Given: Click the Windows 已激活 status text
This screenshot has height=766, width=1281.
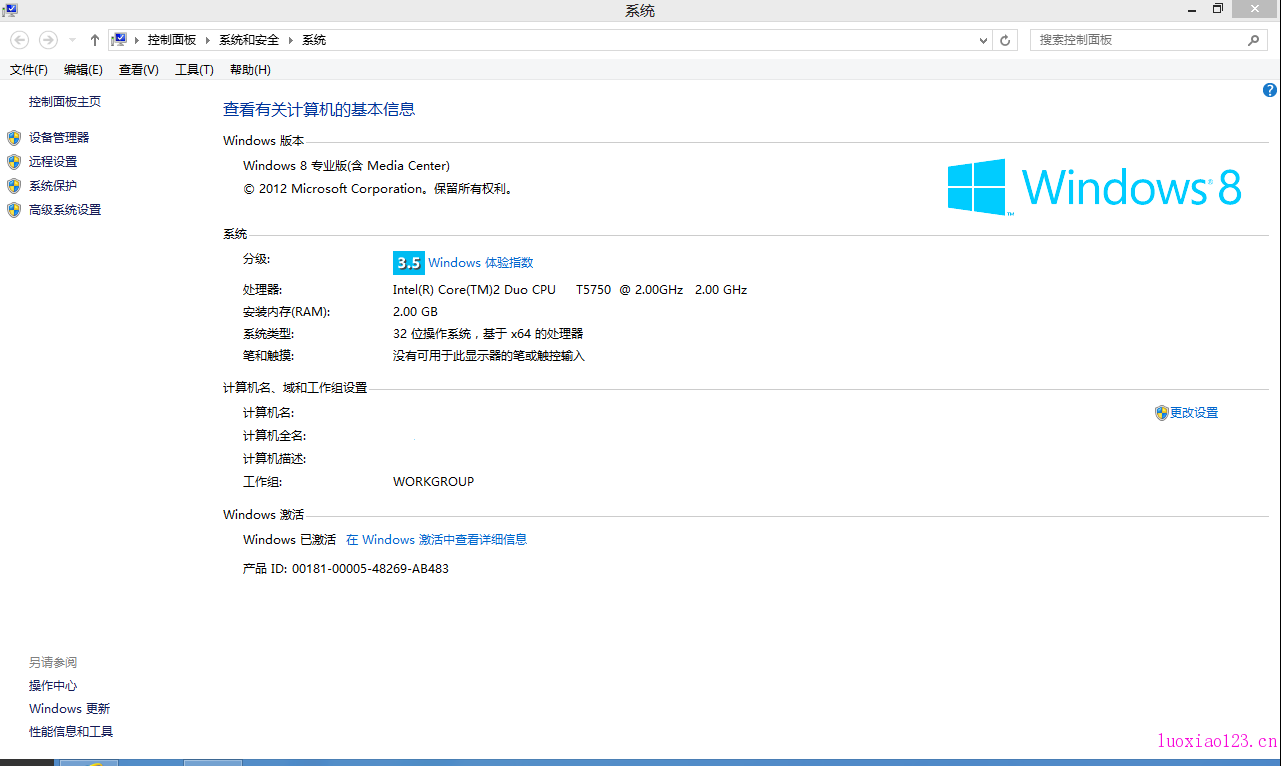Looking at the screenshot, I should [x=289, y=540].
